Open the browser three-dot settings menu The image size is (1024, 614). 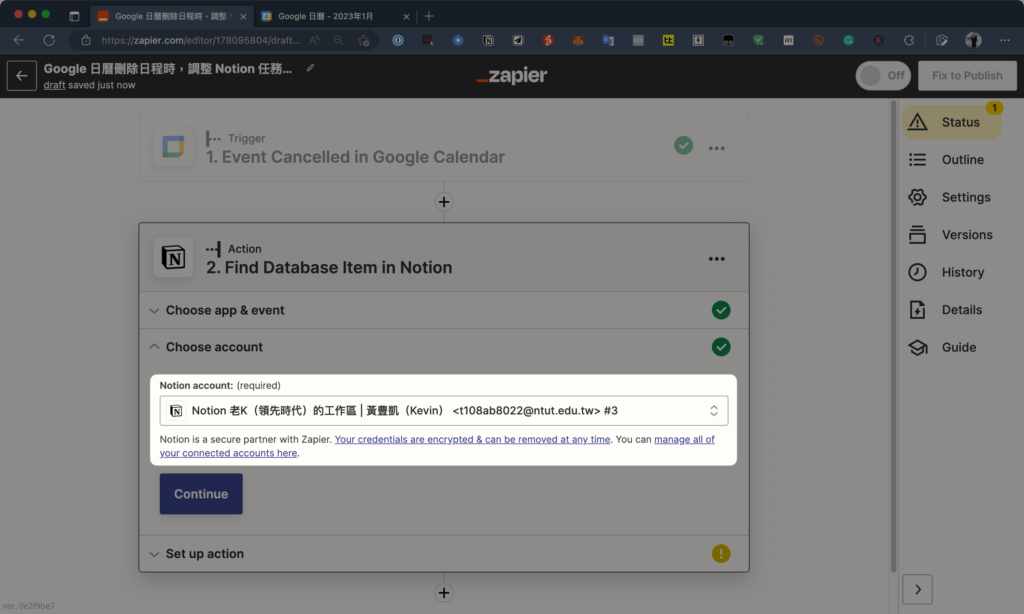coord(1004,40)
